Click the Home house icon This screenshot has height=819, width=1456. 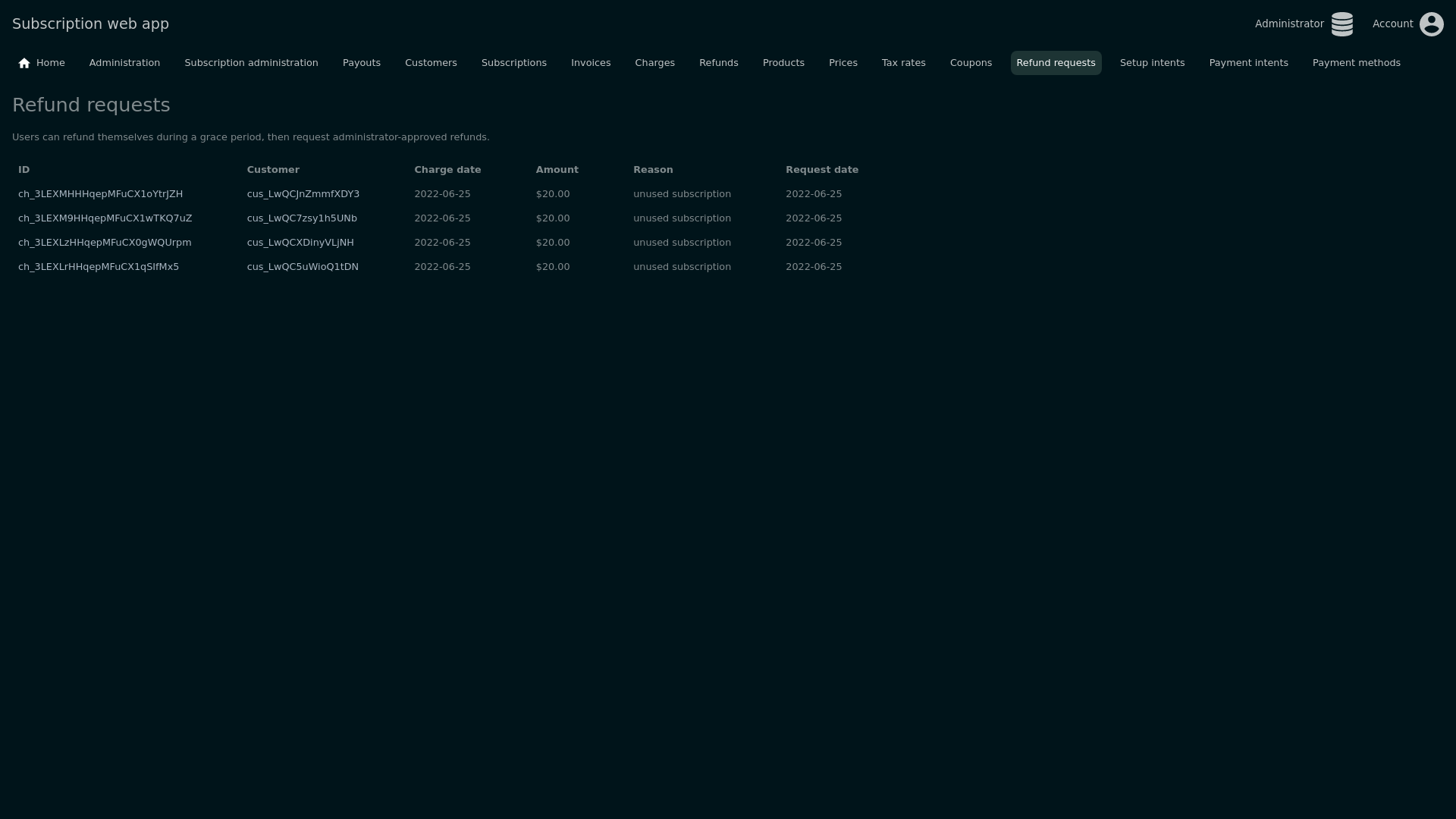coord(24,63)
